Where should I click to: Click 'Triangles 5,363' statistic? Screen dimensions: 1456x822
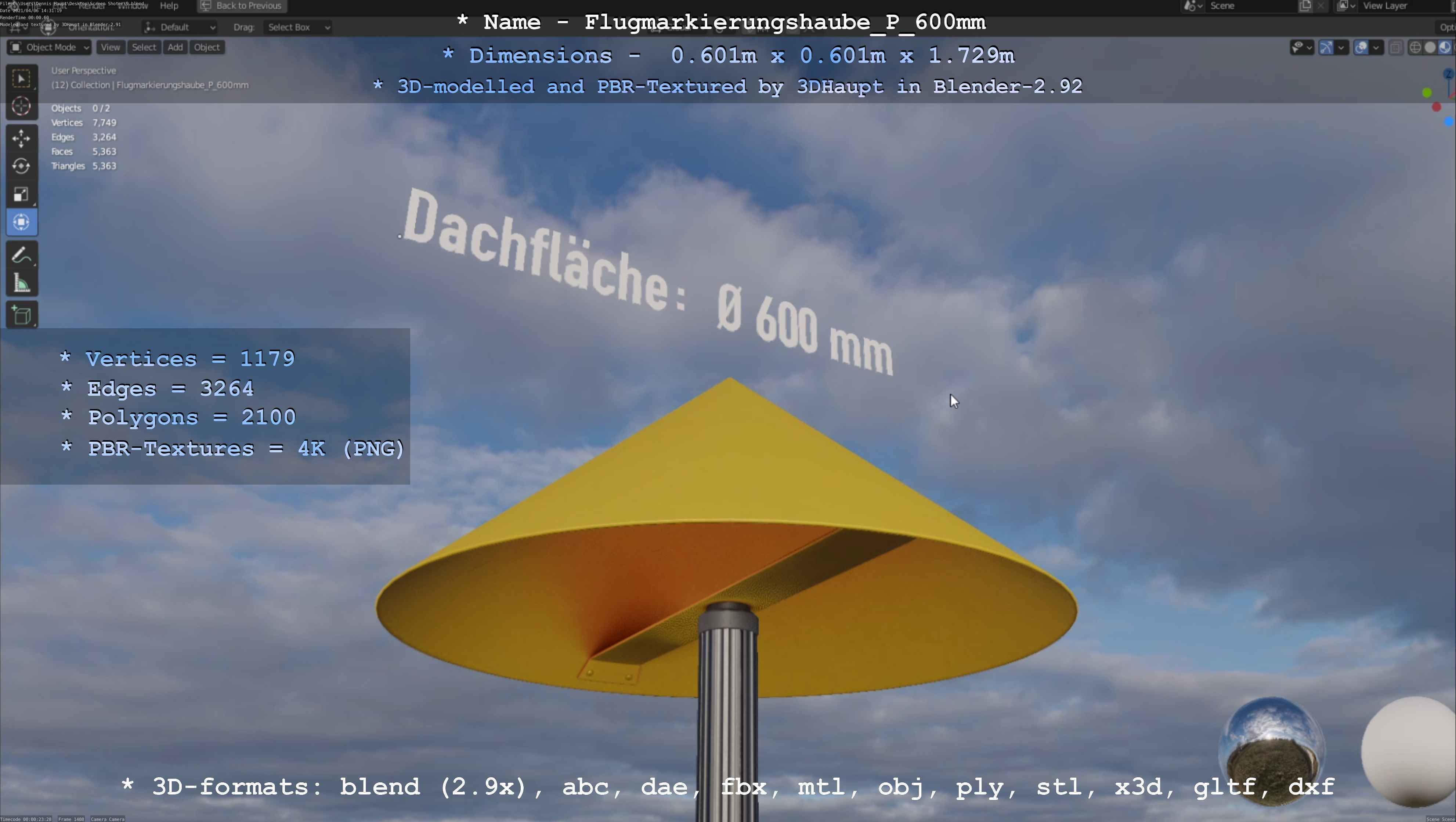[x=84, y=166]
